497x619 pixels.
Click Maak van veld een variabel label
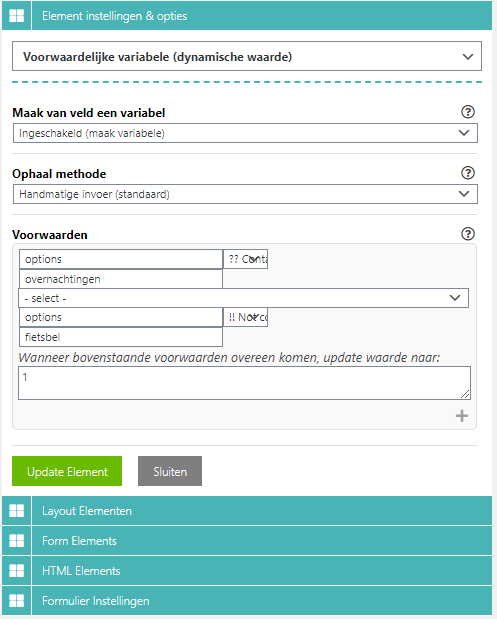click(88, 113)
